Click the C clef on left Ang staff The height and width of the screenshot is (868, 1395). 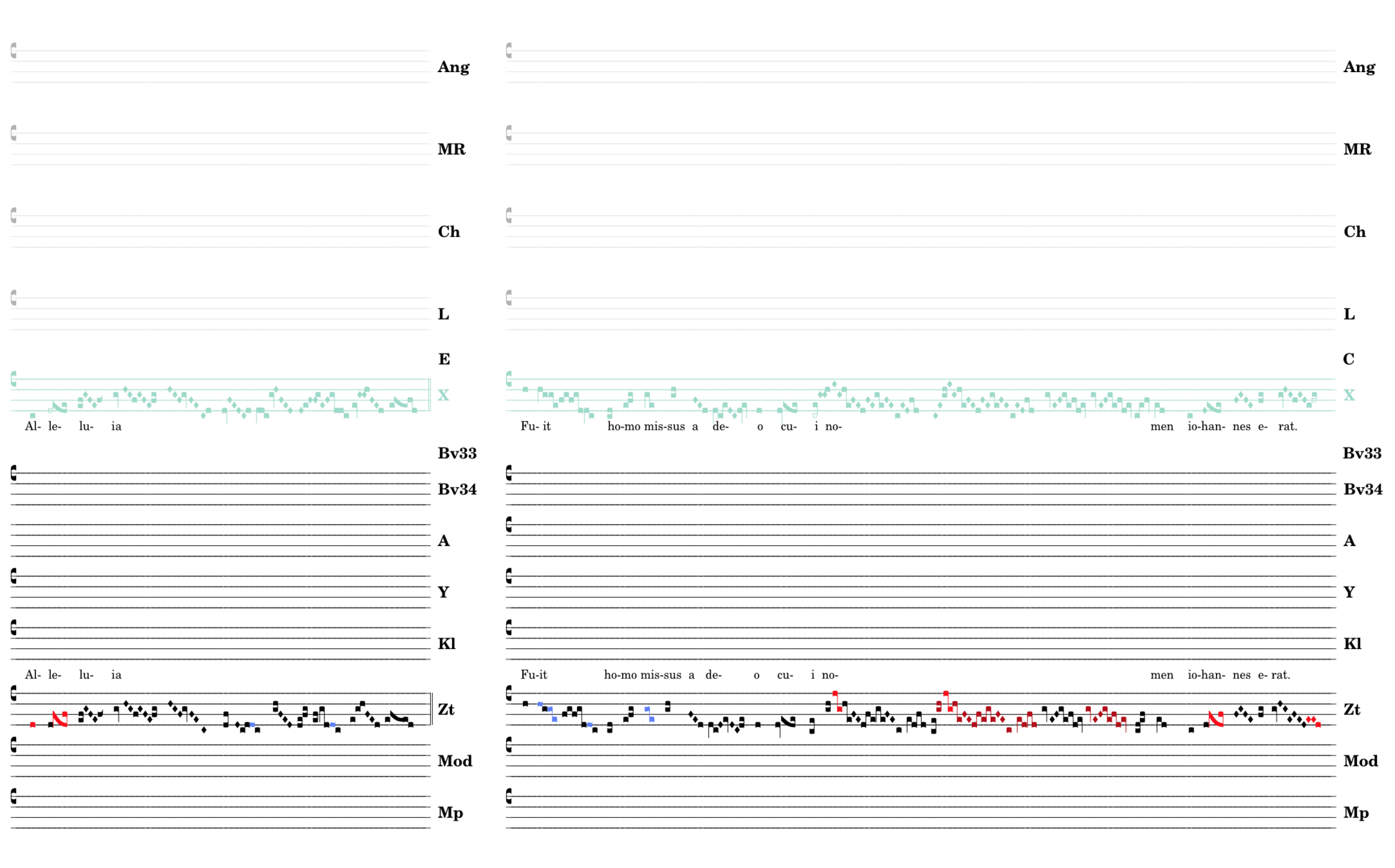tap(14, 50)
